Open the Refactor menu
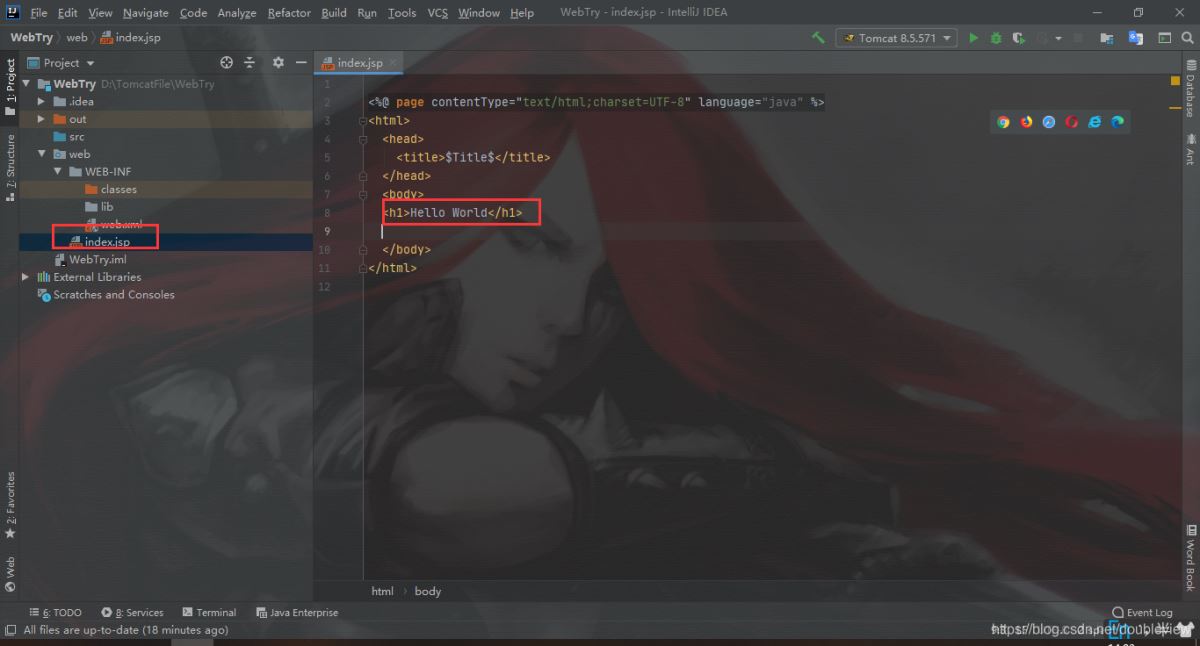Image resolution: width=1200 pixels, height=646 pixels. (289, 13)
